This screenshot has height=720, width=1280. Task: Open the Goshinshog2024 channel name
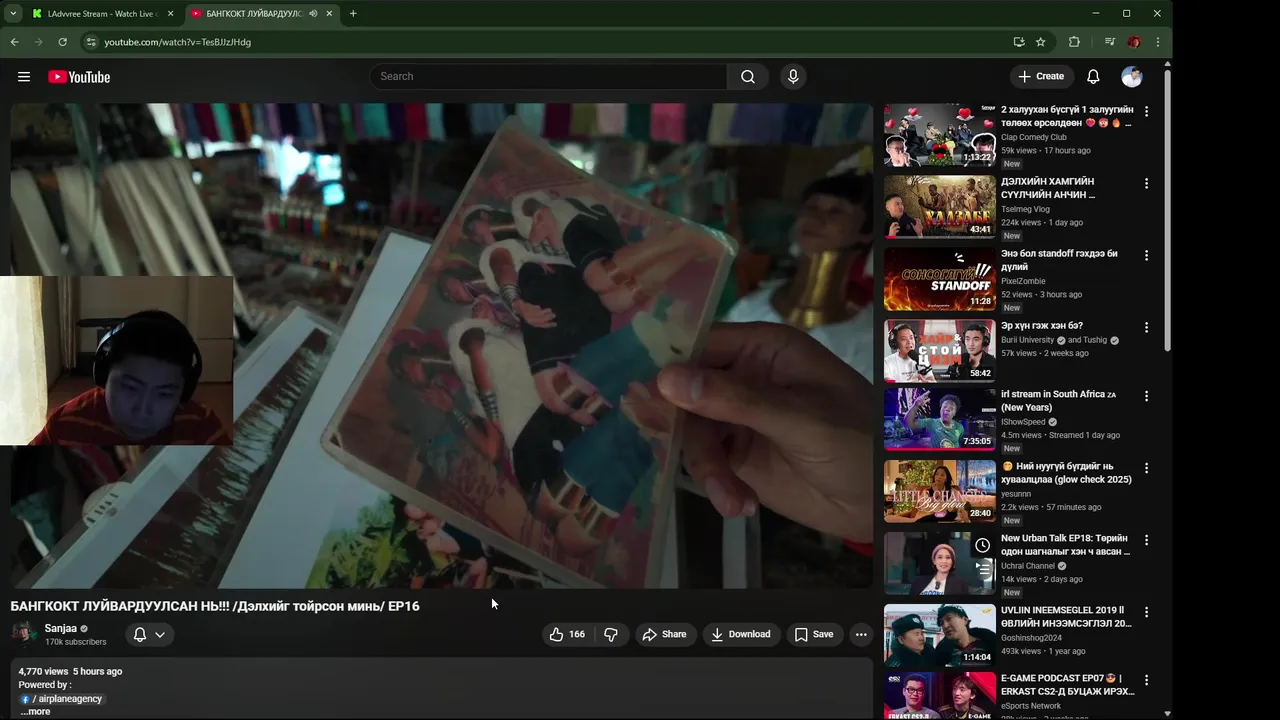[x=1031, y=638]
